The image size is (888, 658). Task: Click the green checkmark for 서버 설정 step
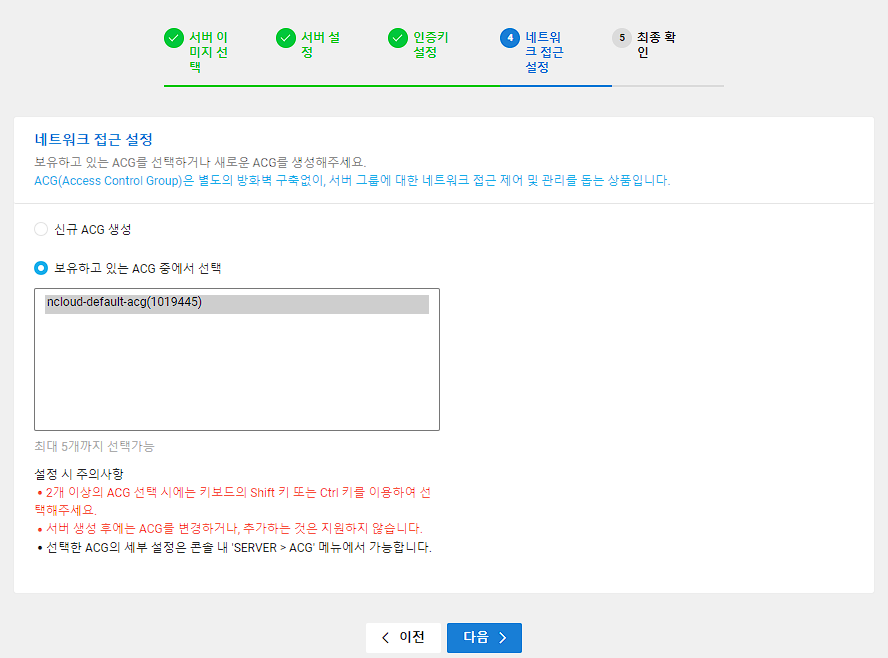coord(285,39)
